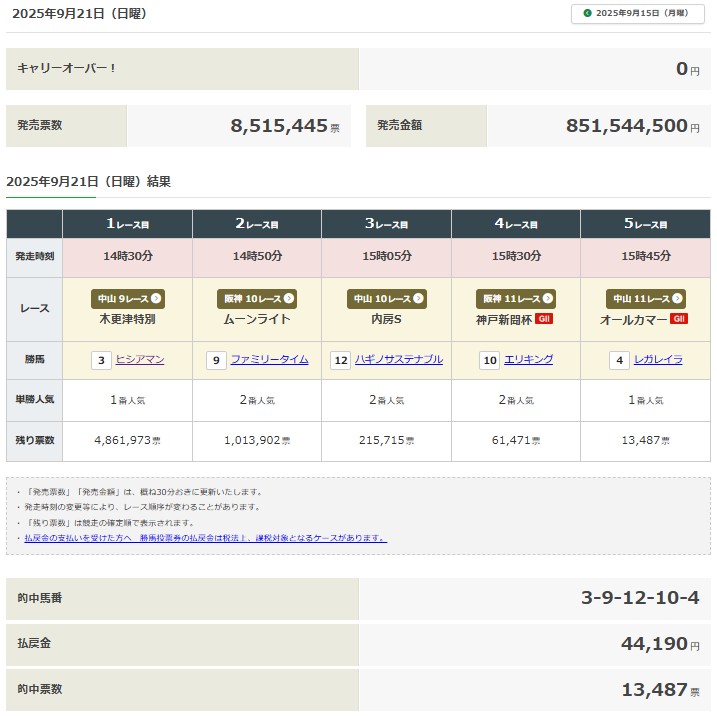Open the ヒシアマン horse link
The height and width of the screenshot is (716, 717).
click(140, 360)
